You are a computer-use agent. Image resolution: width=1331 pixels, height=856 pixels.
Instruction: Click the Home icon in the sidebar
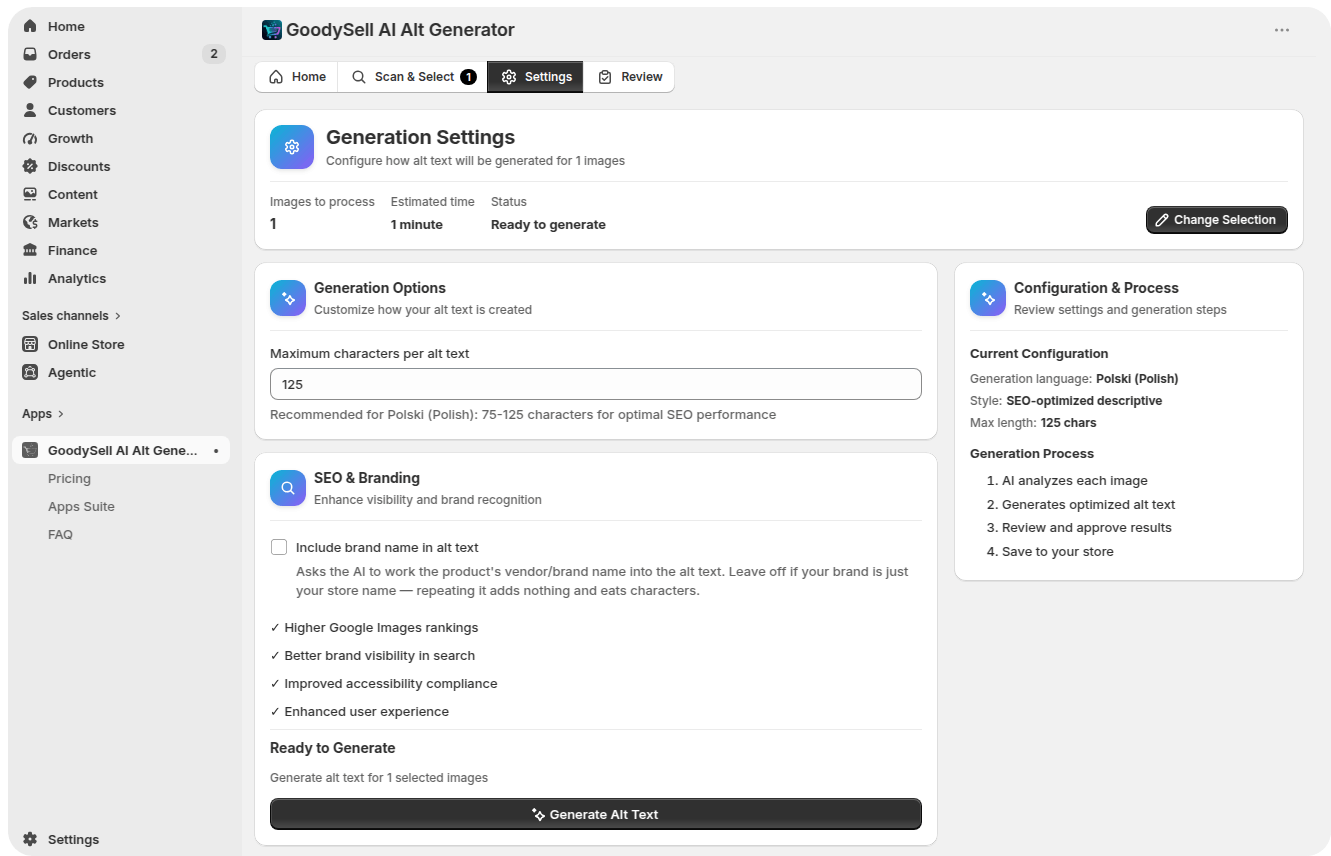30,26
